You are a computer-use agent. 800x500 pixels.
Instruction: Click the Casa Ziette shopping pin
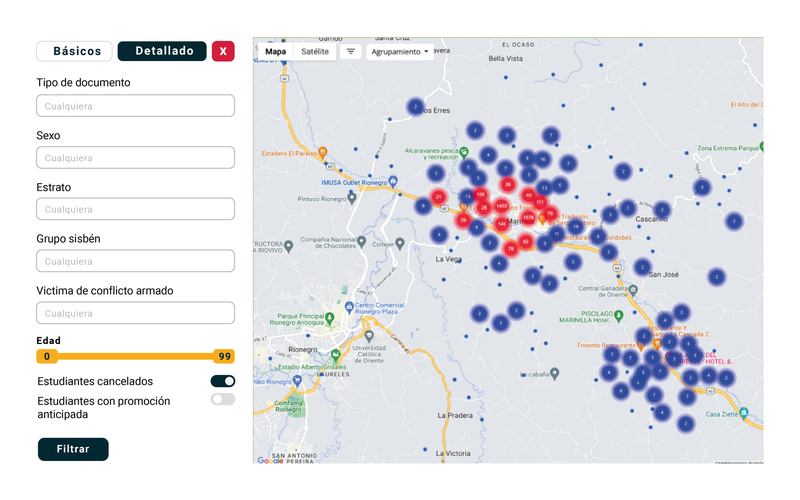coord(744,412)
